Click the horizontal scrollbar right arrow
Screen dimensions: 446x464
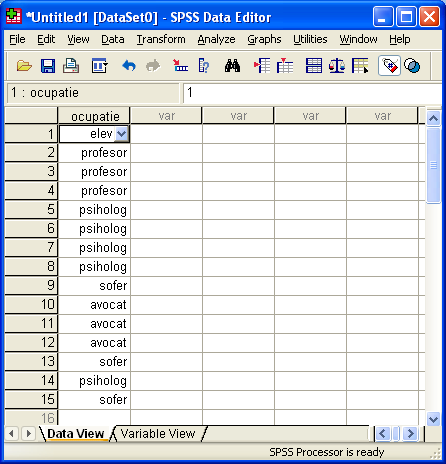pyautogui.click(x=411, y=434)
